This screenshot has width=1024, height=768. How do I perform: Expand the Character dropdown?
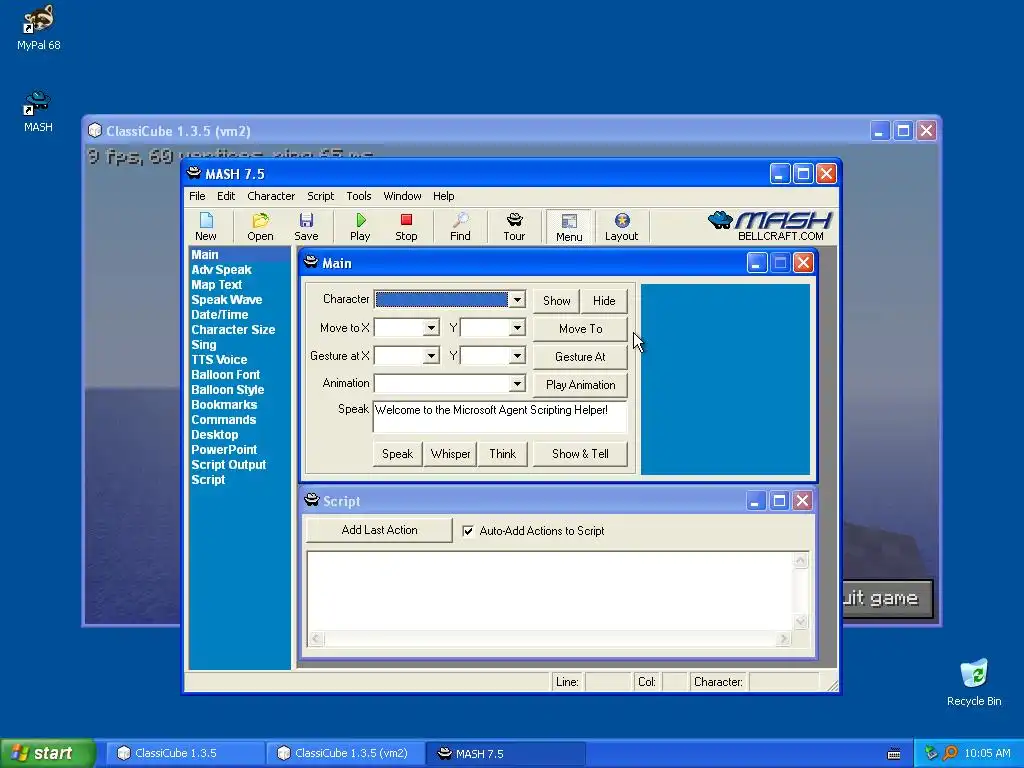click(517, 300)
